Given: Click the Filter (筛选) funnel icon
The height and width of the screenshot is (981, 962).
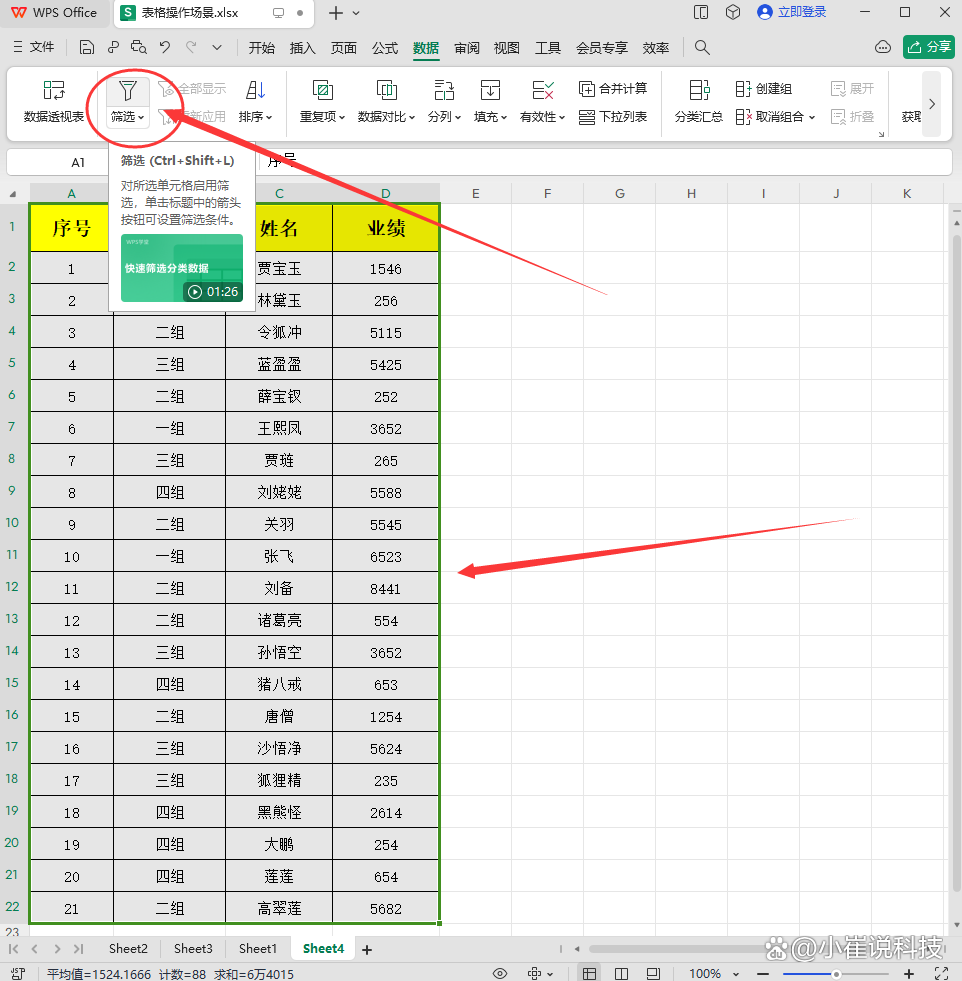Looking at the screenshot, I should pos(128,91).
